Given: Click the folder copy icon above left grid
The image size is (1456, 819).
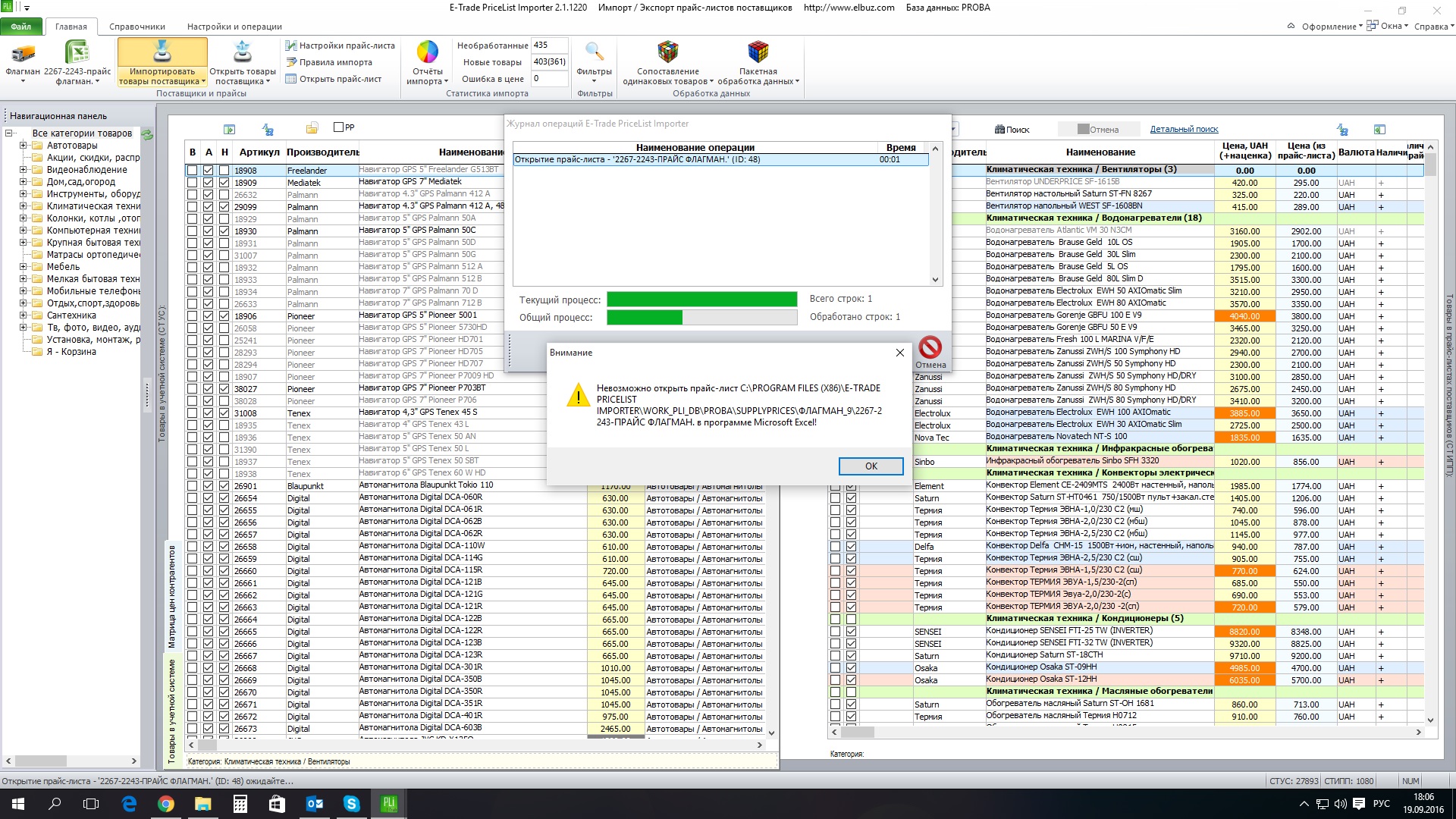Looking at the screenshot, I should [312, 128].
